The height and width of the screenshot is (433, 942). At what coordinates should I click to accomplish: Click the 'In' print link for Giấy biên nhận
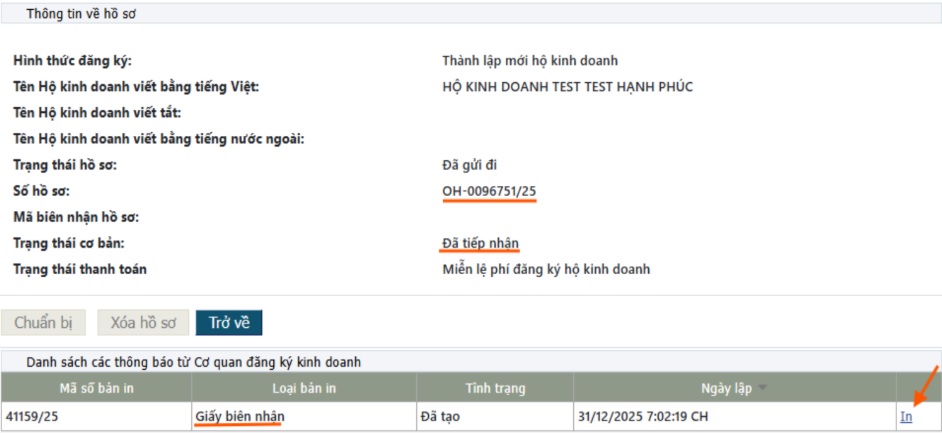click(906, 417)
